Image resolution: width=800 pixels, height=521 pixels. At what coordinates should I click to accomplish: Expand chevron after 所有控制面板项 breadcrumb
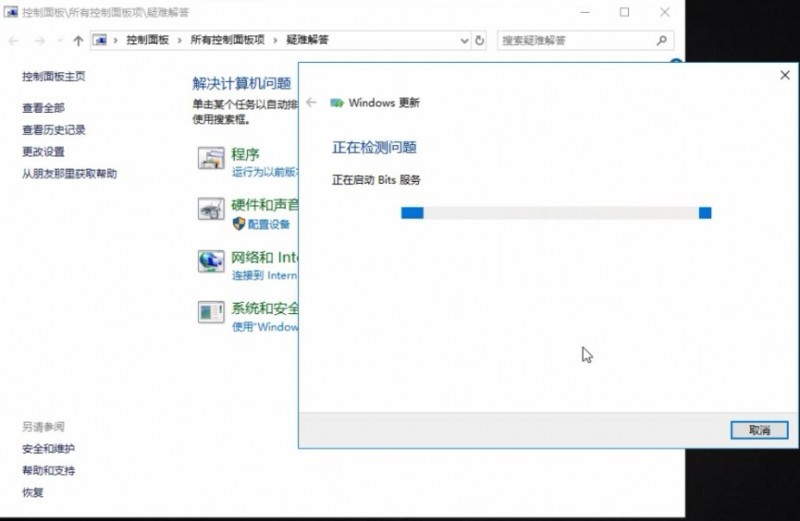[x=276, y=41]
